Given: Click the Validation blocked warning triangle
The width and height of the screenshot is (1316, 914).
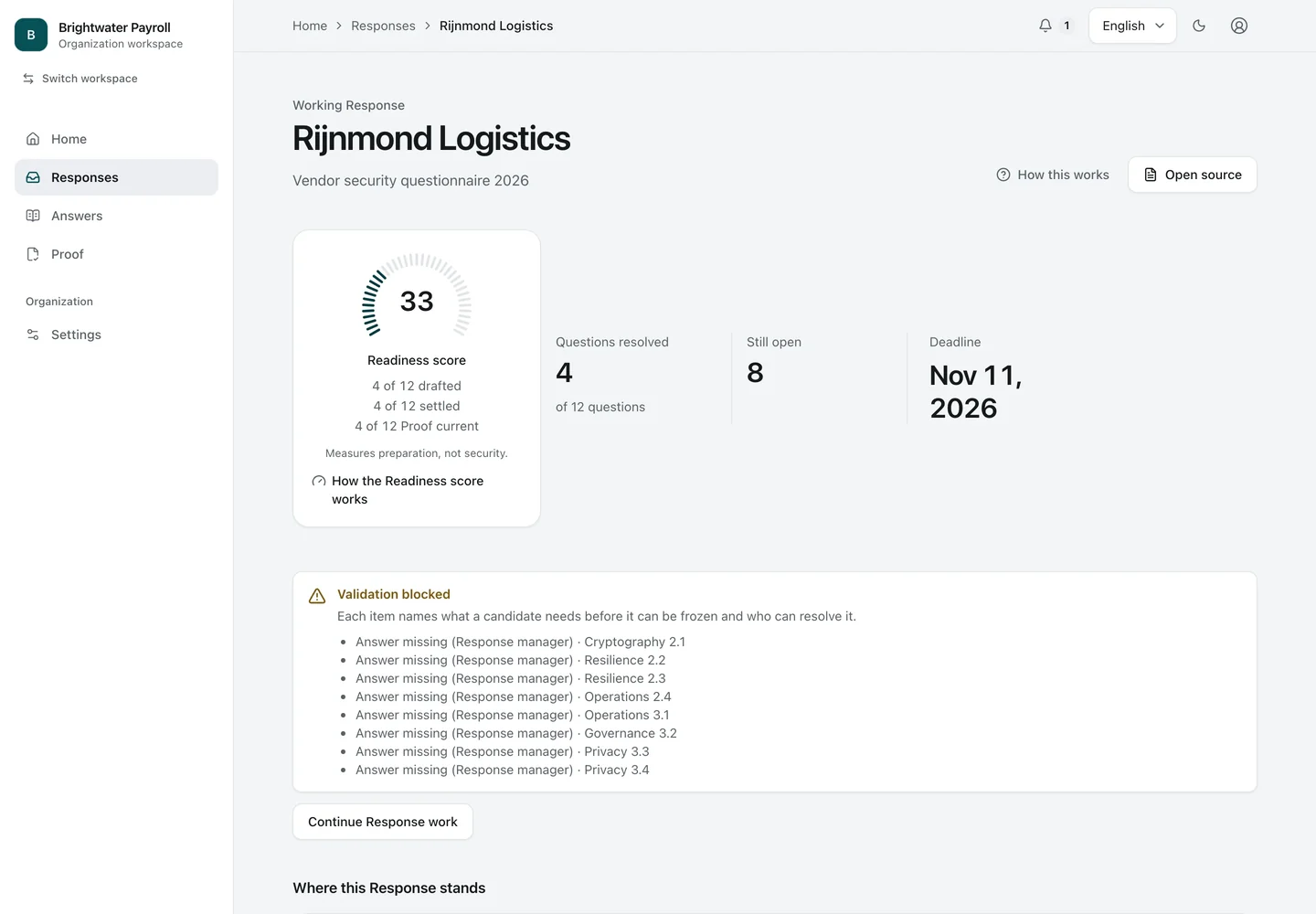Looking at the screenshot, I should coord(317,596).
